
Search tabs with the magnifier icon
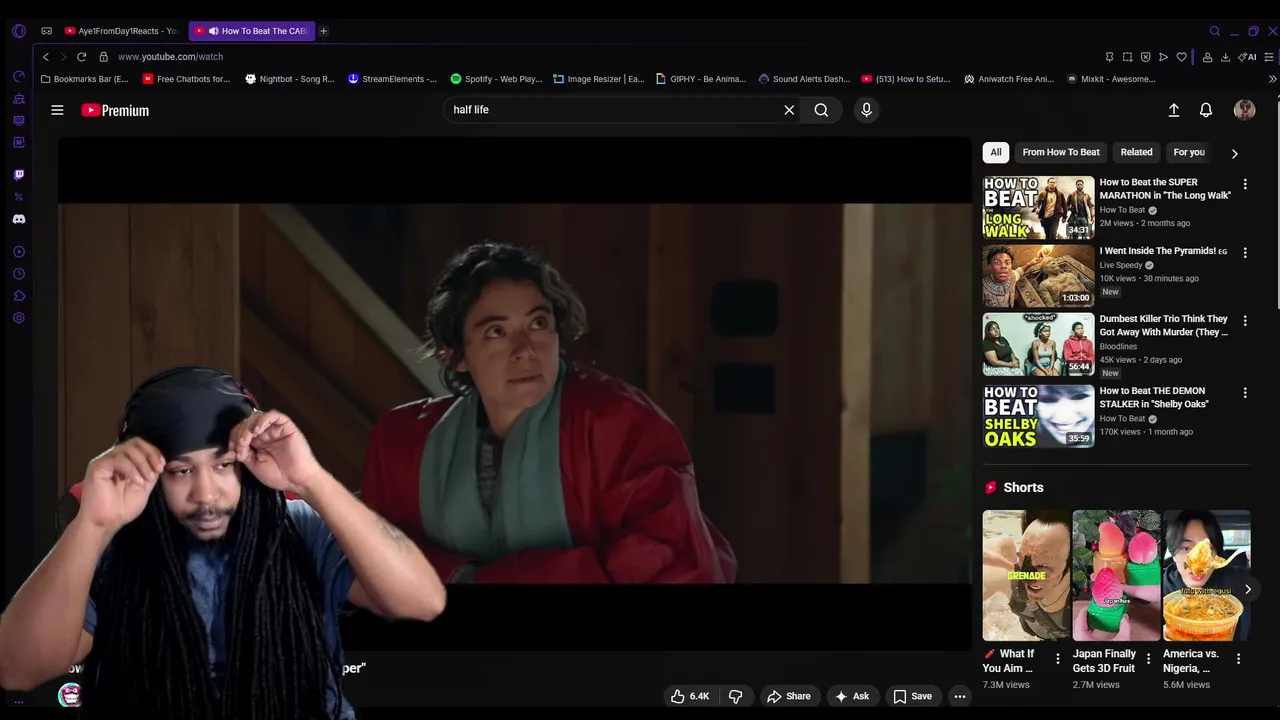1215,31
